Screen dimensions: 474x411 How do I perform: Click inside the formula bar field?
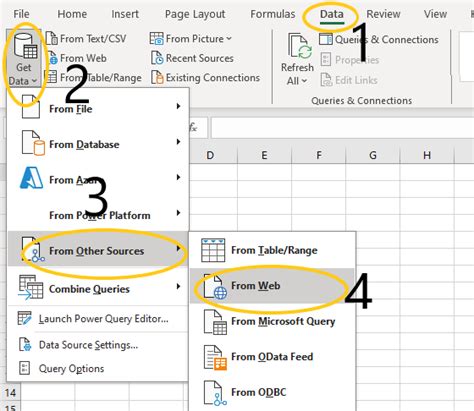342,128
